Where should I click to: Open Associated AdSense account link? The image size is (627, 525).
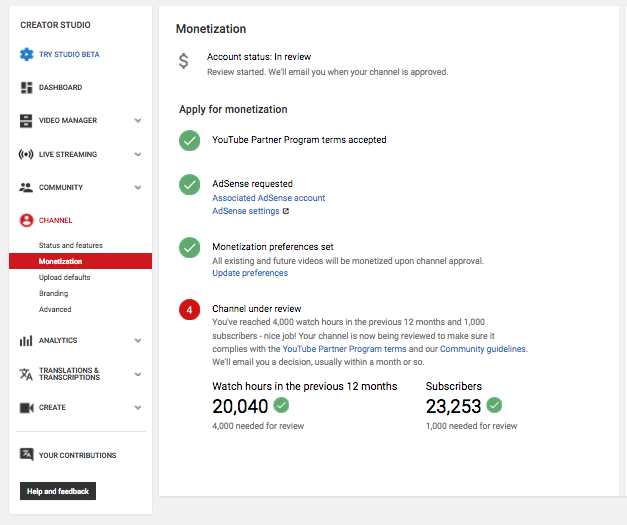tap(269, 198)
